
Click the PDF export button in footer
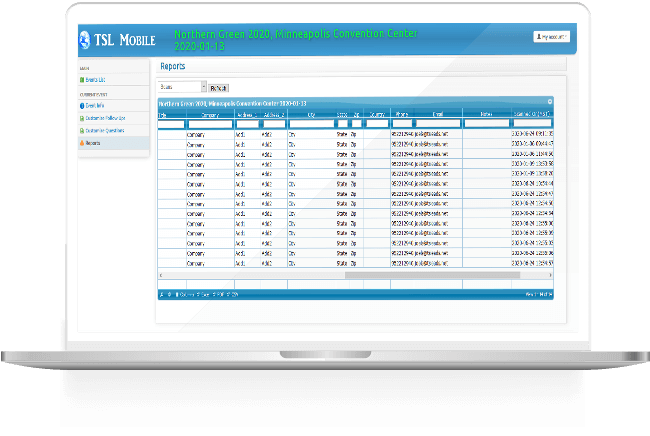(219, 294)
